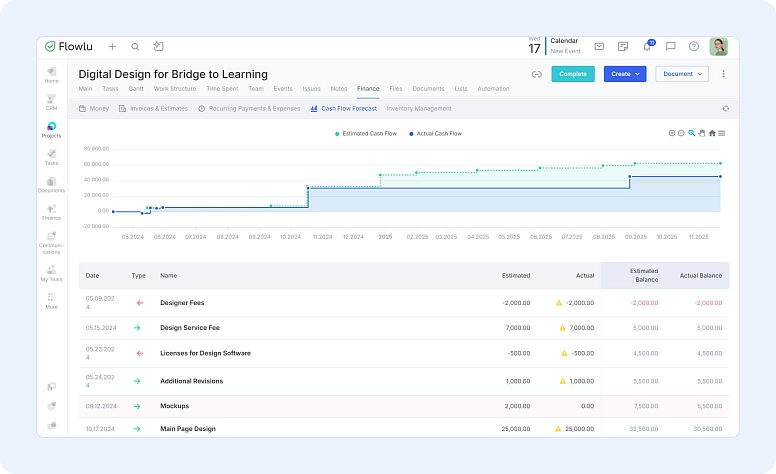This screenshot has width=776, height=474.
Task: Click the search magnifier in top bar
Action: coord(135,46)
